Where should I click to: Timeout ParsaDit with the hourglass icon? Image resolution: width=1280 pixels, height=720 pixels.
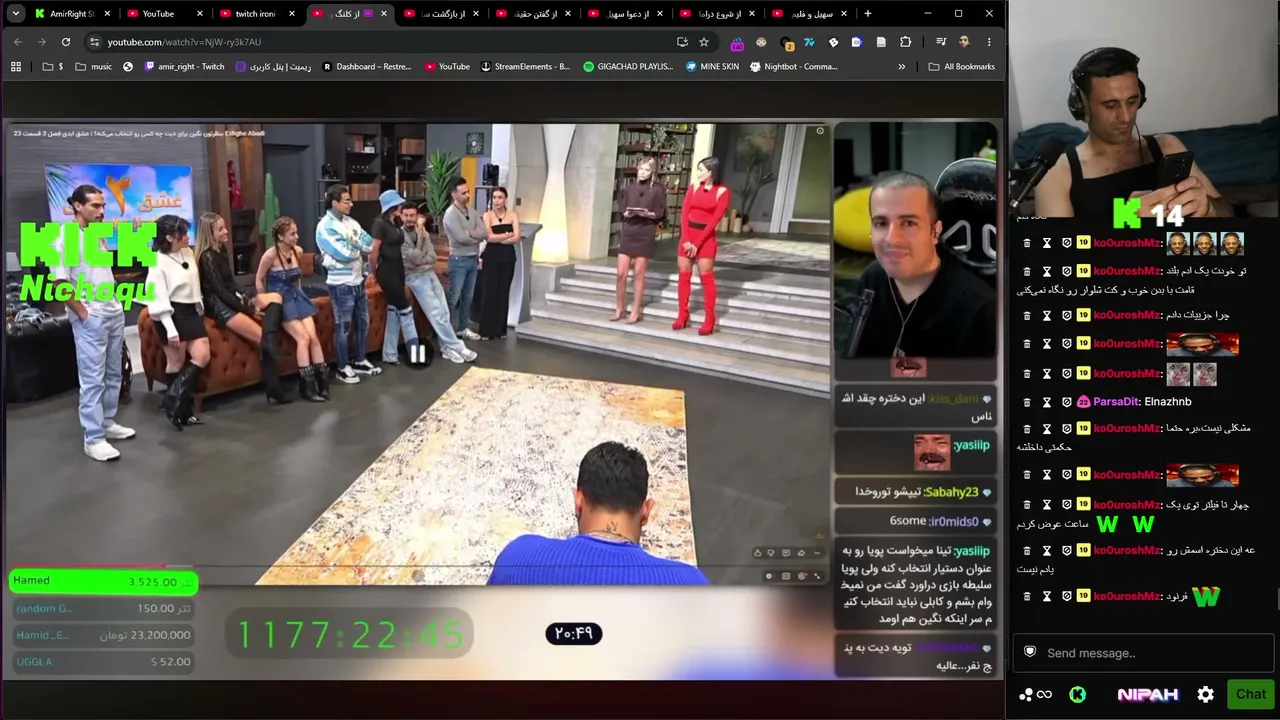(1047, 402)
